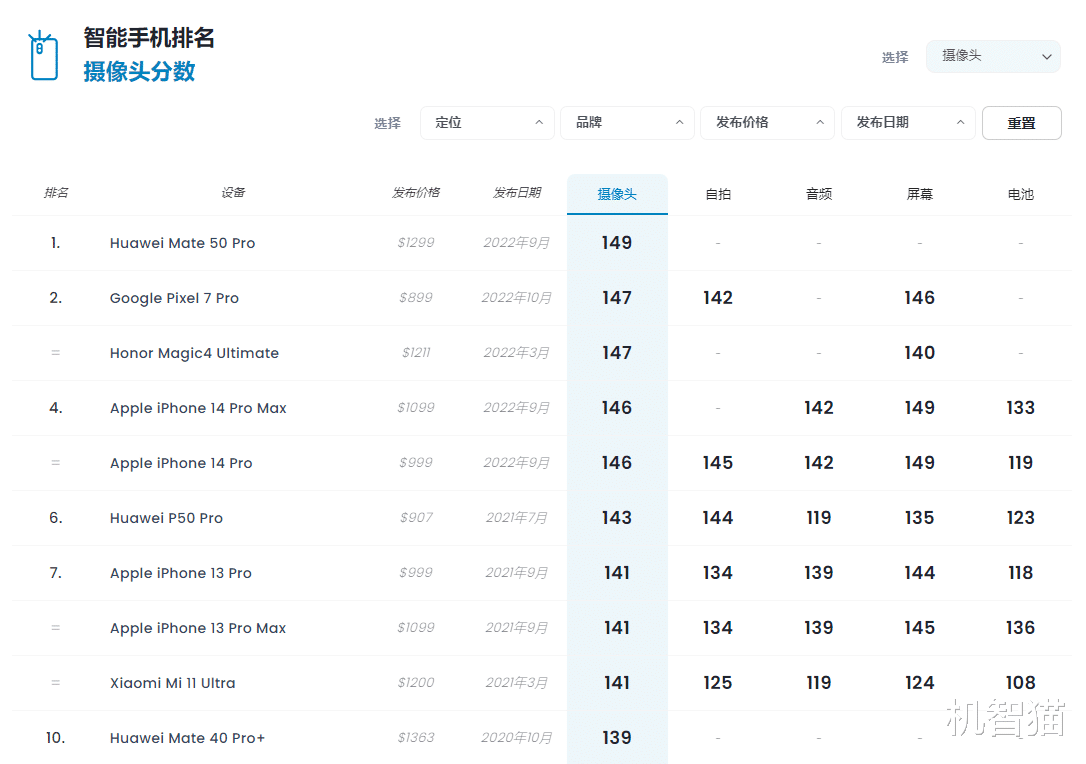Click the $1211 launch price cell
The width and height of the screenshot is (1086, 764).
coord(416,353)
